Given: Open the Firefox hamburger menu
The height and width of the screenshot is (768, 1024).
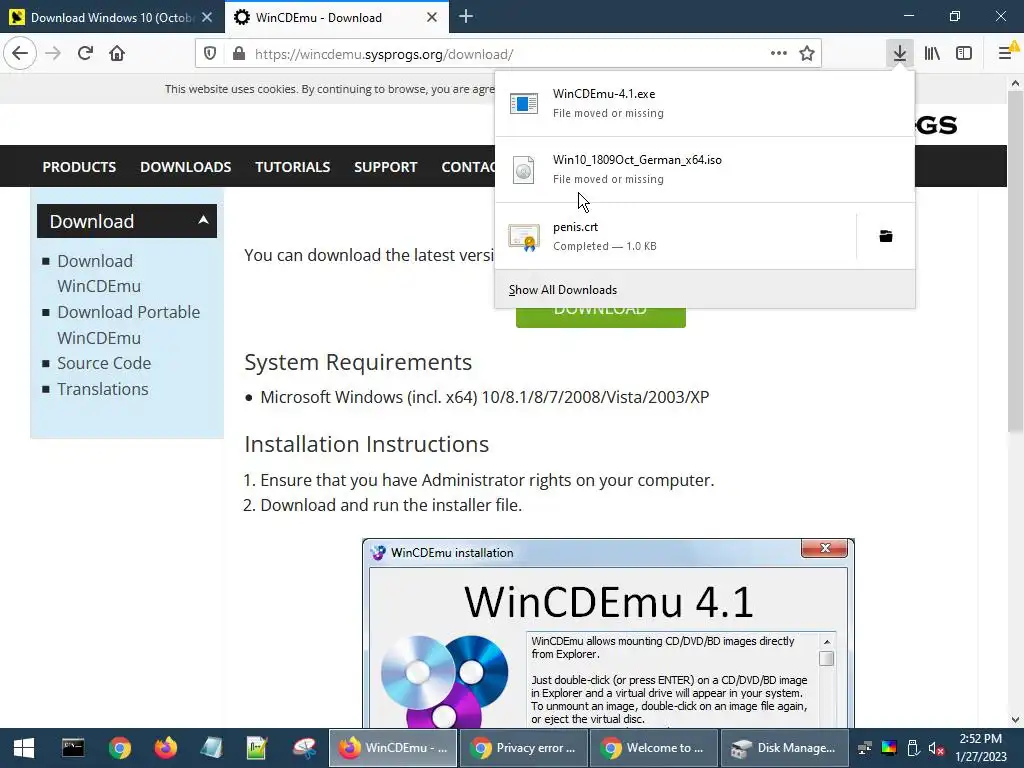Looking at the screenshot, I should (x=1006, y=53).
